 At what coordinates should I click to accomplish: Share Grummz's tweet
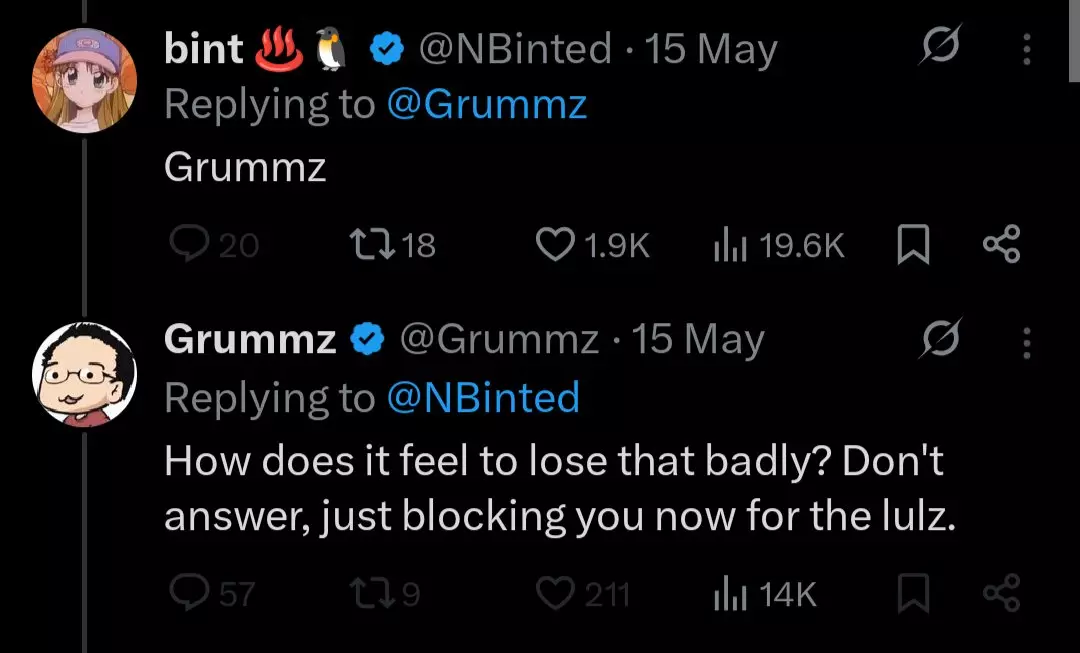coord(1001,595)
